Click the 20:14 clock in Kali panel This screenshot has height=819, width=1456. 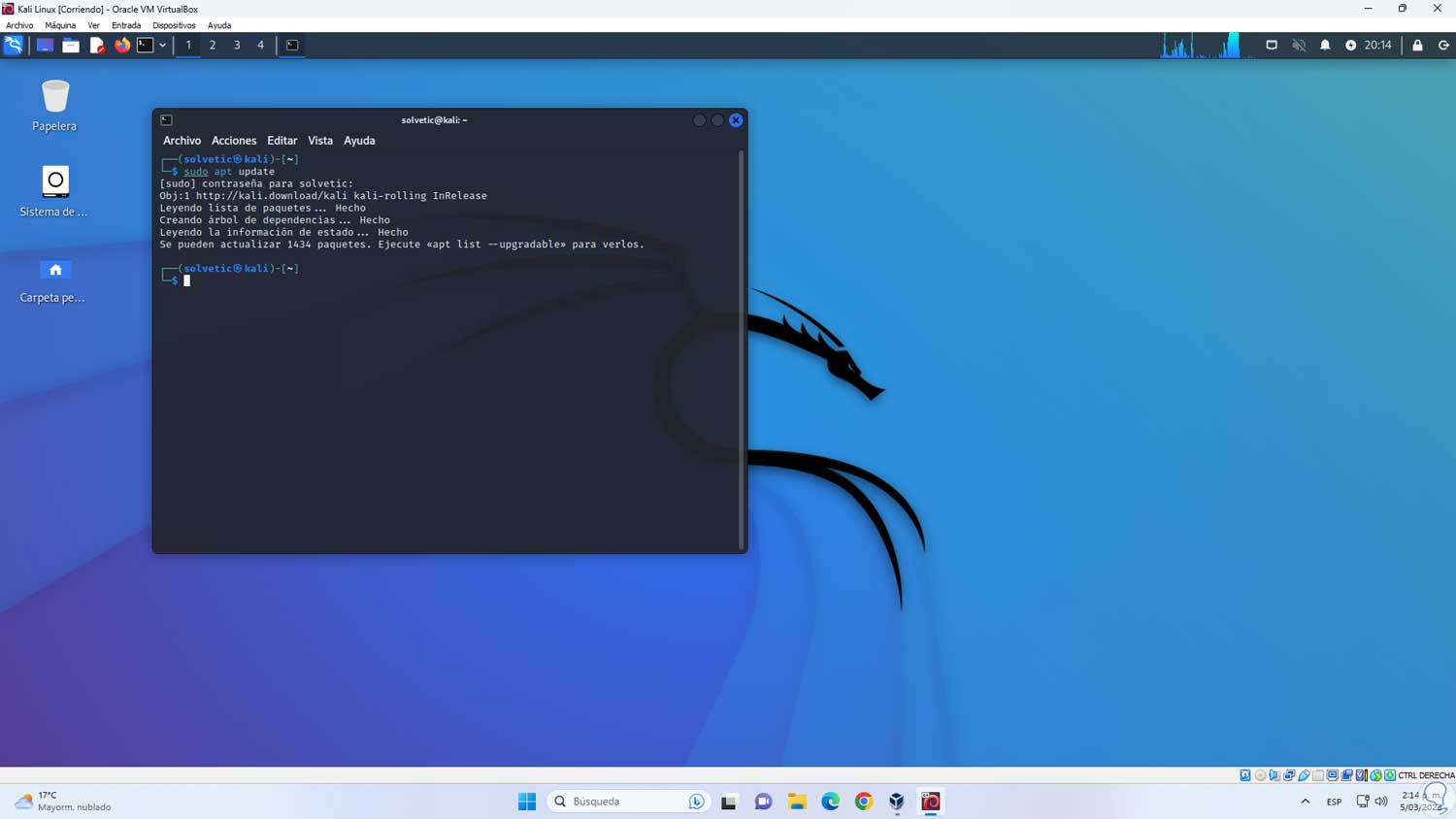pyautogui.click(x=1378, y=45)
